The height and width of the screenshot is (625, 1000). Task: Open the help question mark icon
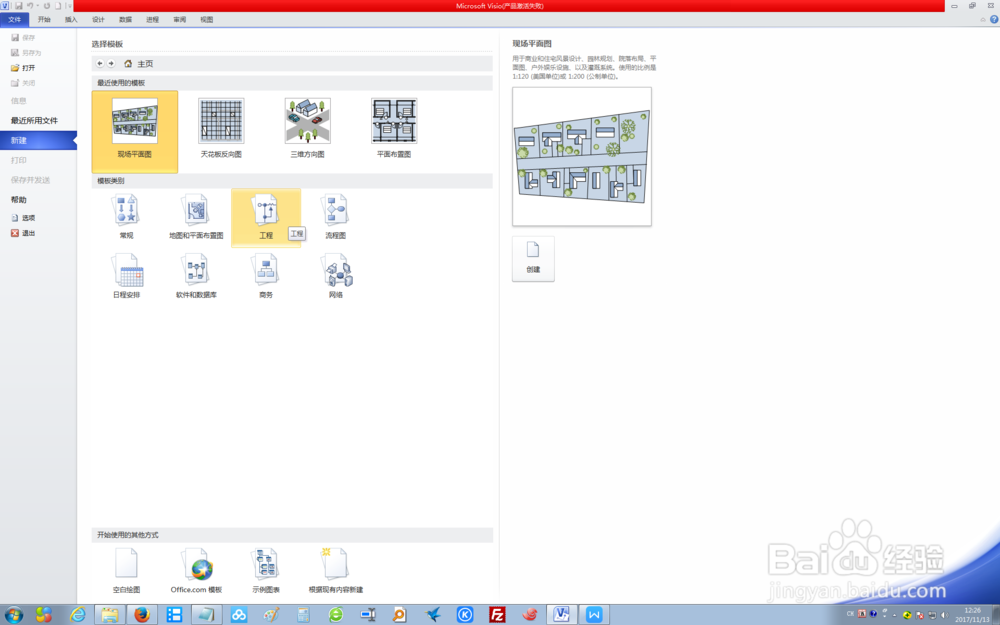click(x=994, y=20)
